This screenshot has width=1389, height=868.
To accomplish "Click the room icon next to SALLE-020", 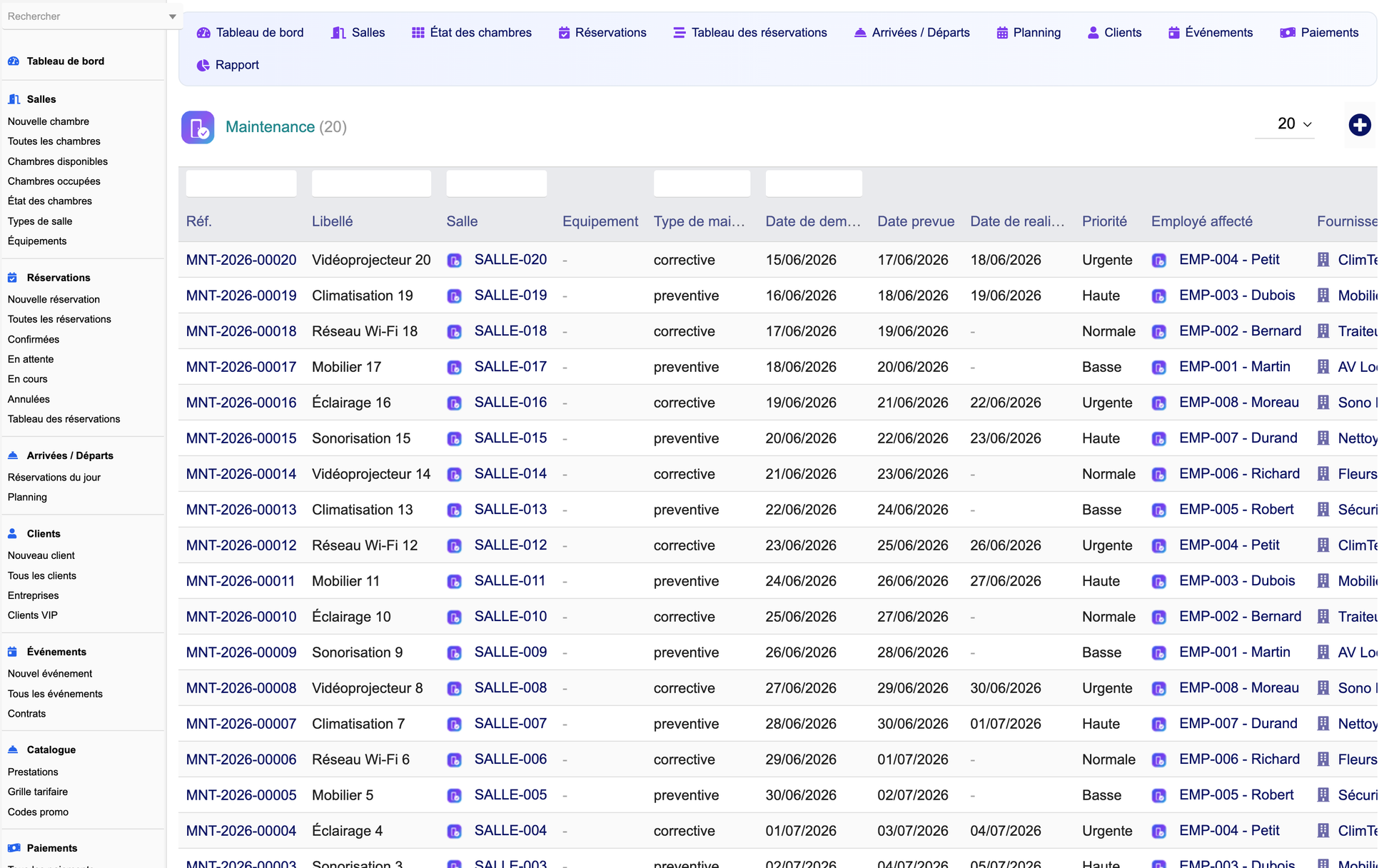I will click(454, 261).
